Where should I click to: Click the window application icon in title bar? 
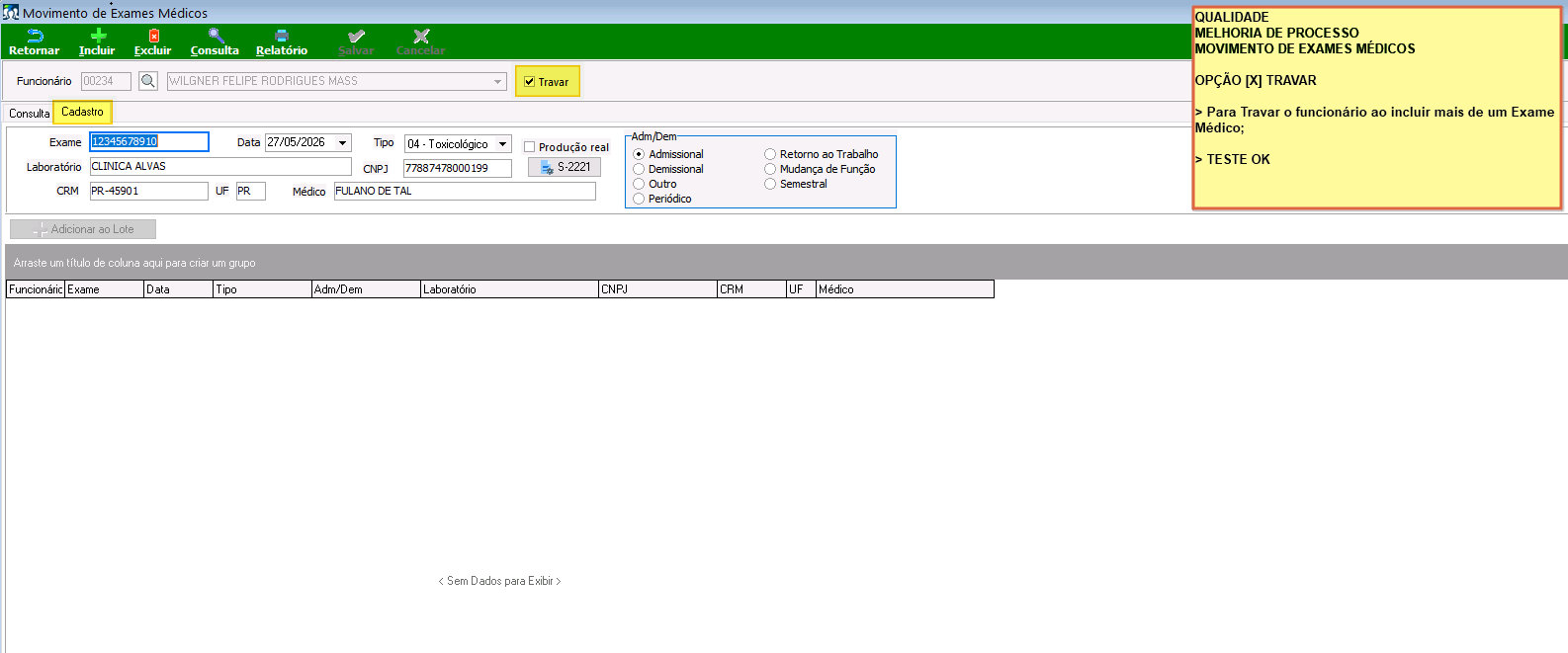tap(11, 12)
